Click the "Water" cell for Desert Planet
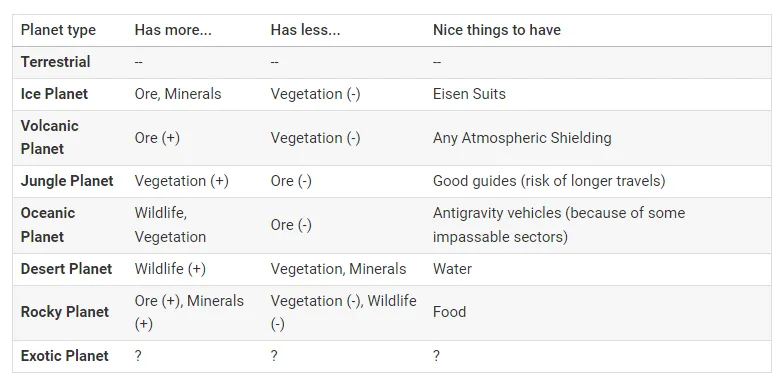 point(452,269)
